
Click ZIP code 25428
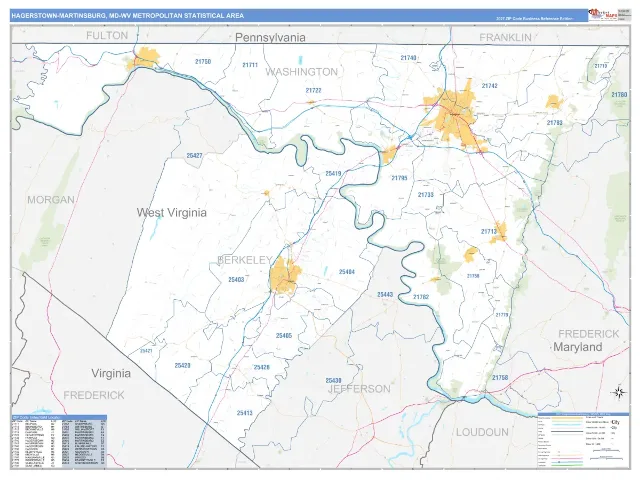click(x=262, y=367)
